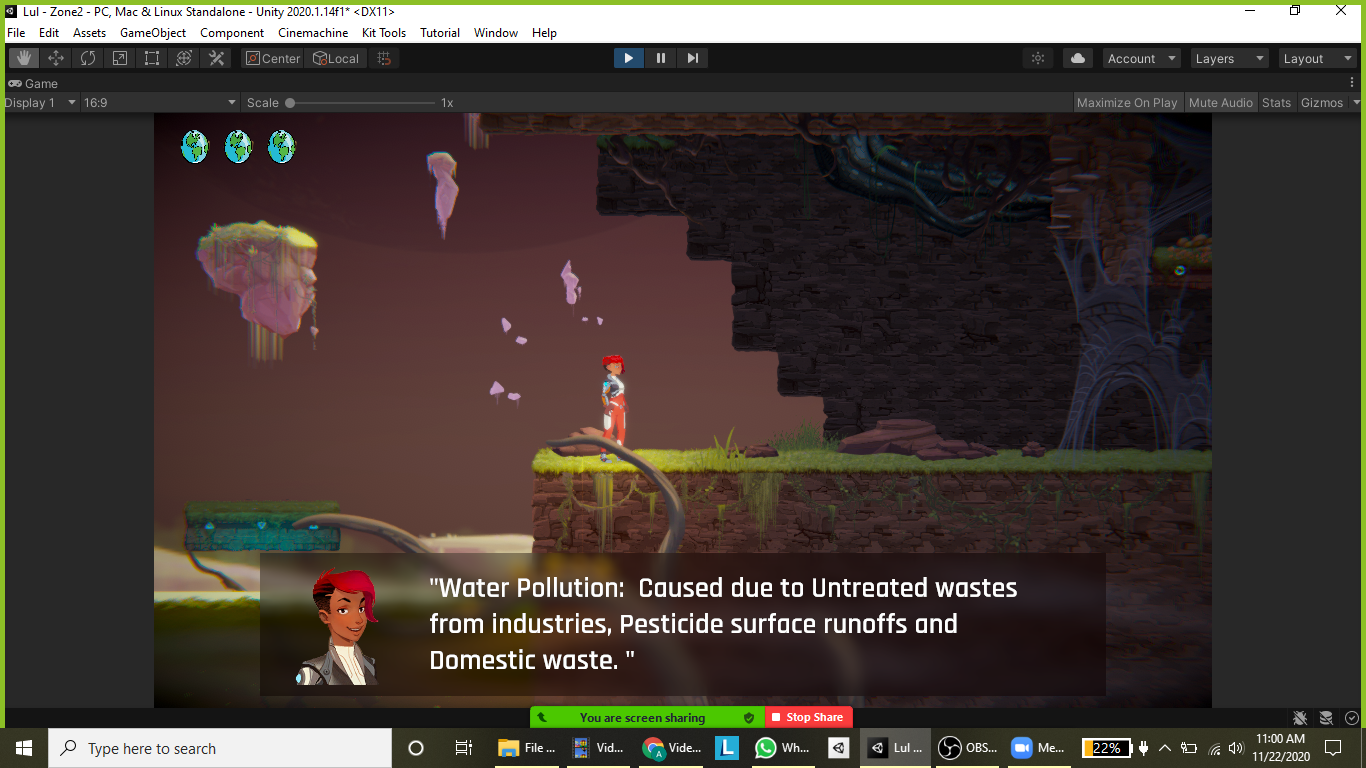Open the collab sun icon
The height and width of the screenshot is (768, 1366).
tap(1038, 58)
